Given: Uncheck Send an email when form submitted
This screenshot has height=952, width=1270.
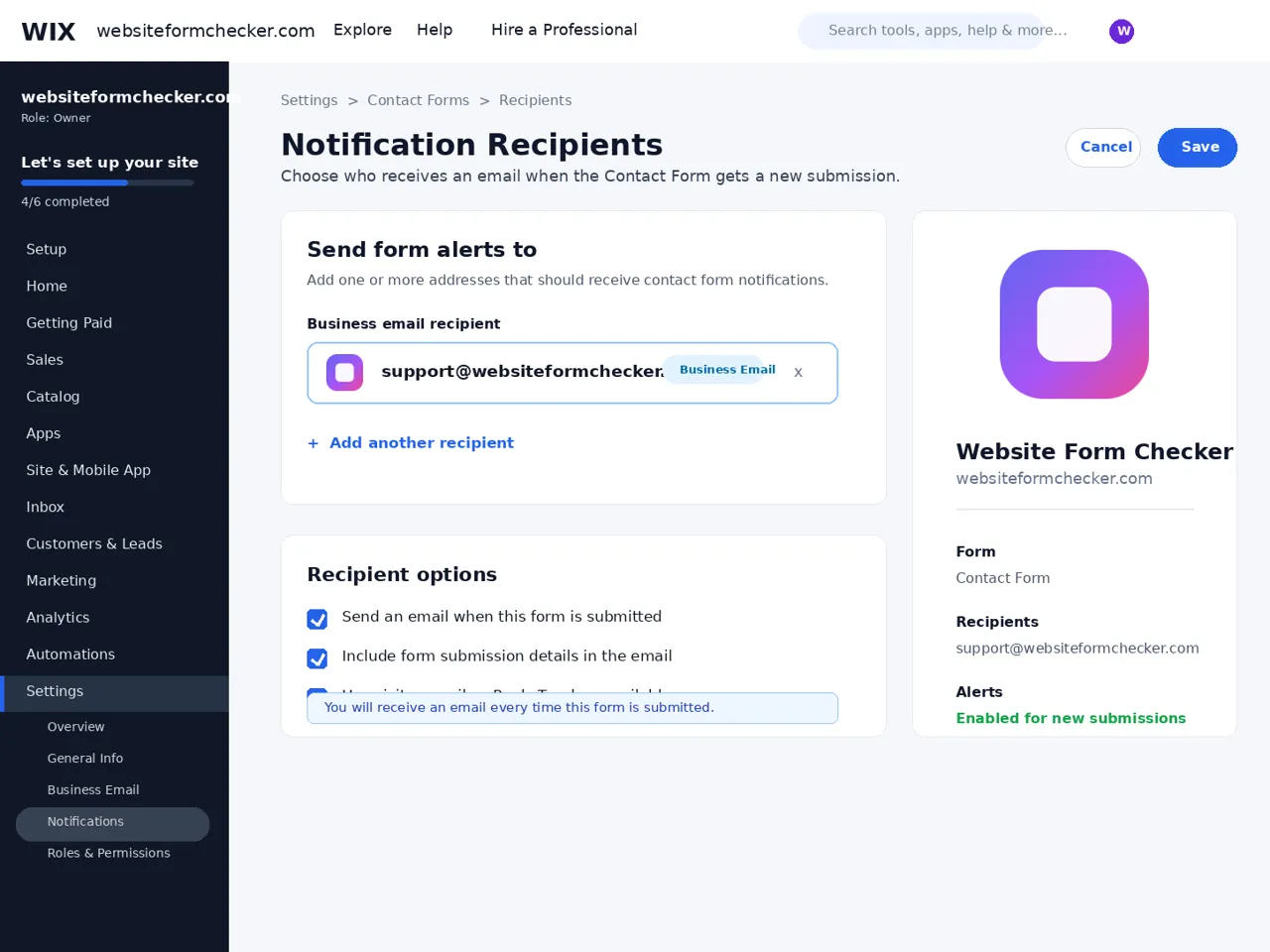Looking at the screenshot, I should click(x=317, y=619).
